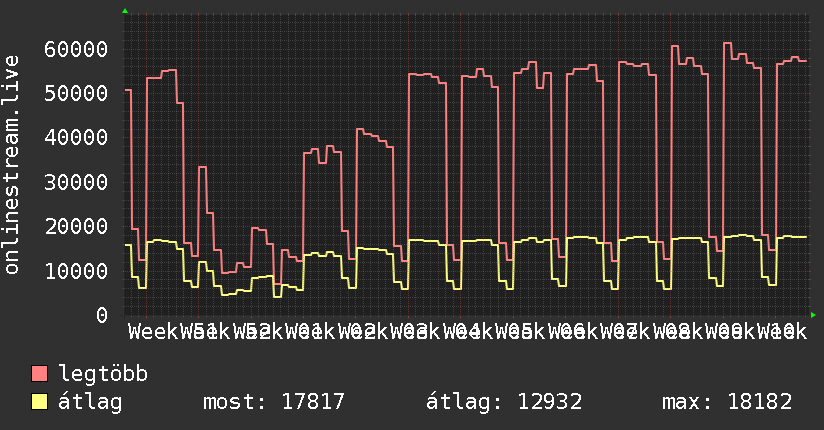Click the yellow átlag legend color swatch
Image resolution: width=824 pixels, height=430 pixels.
click(39, 402)
